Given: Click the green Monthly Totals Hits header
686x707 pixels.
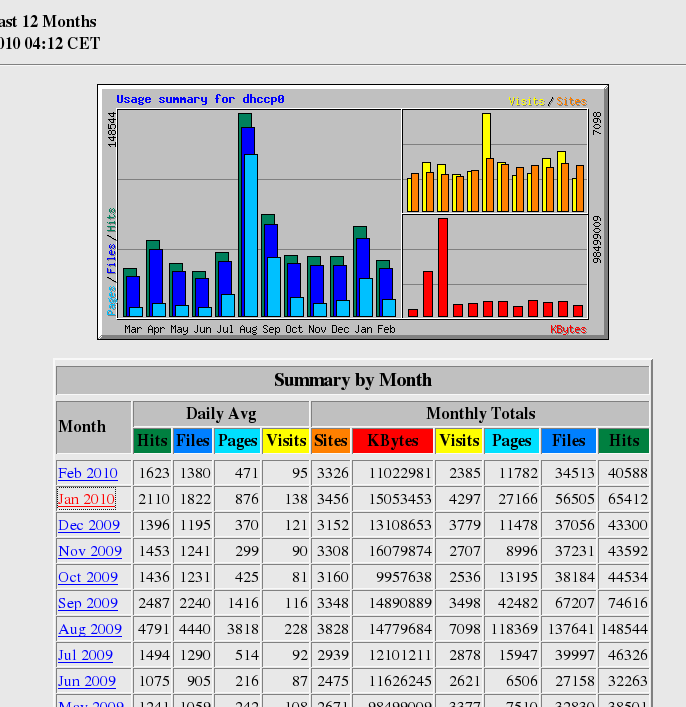Looking at the screenshot, I should 624,441.
